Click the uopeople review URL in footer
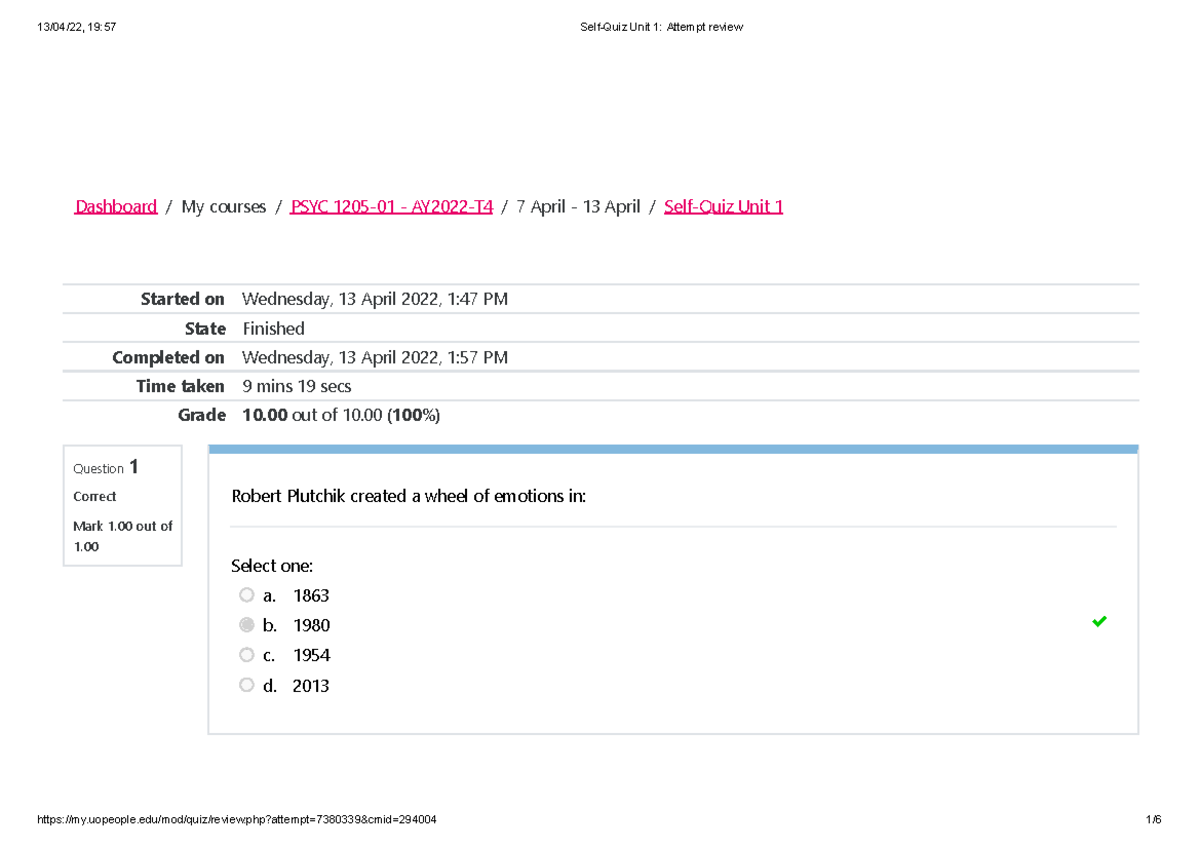This screenshot has height=848, width=1200. pos(236,820)
